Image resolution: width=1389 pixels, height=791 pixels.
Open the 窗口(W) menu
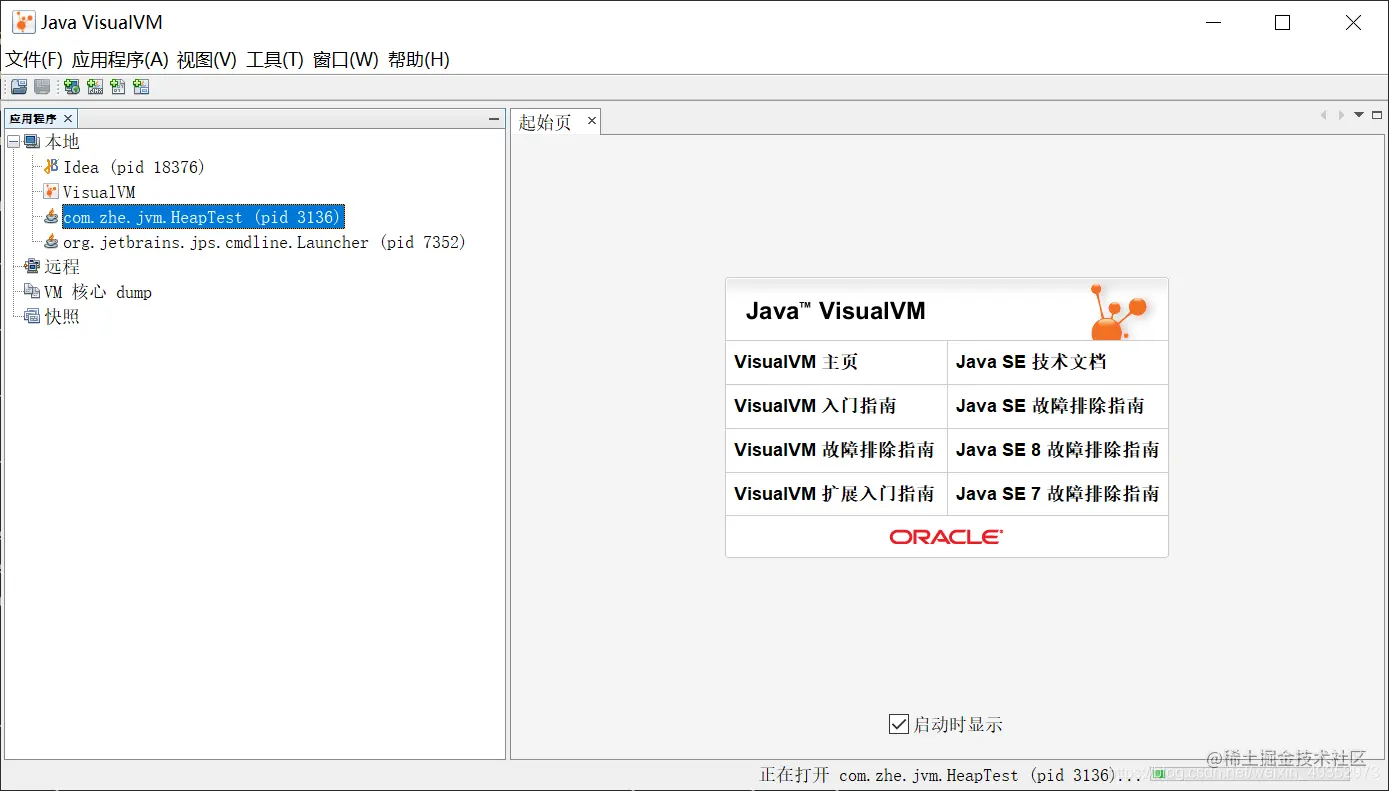coord(346,60)
